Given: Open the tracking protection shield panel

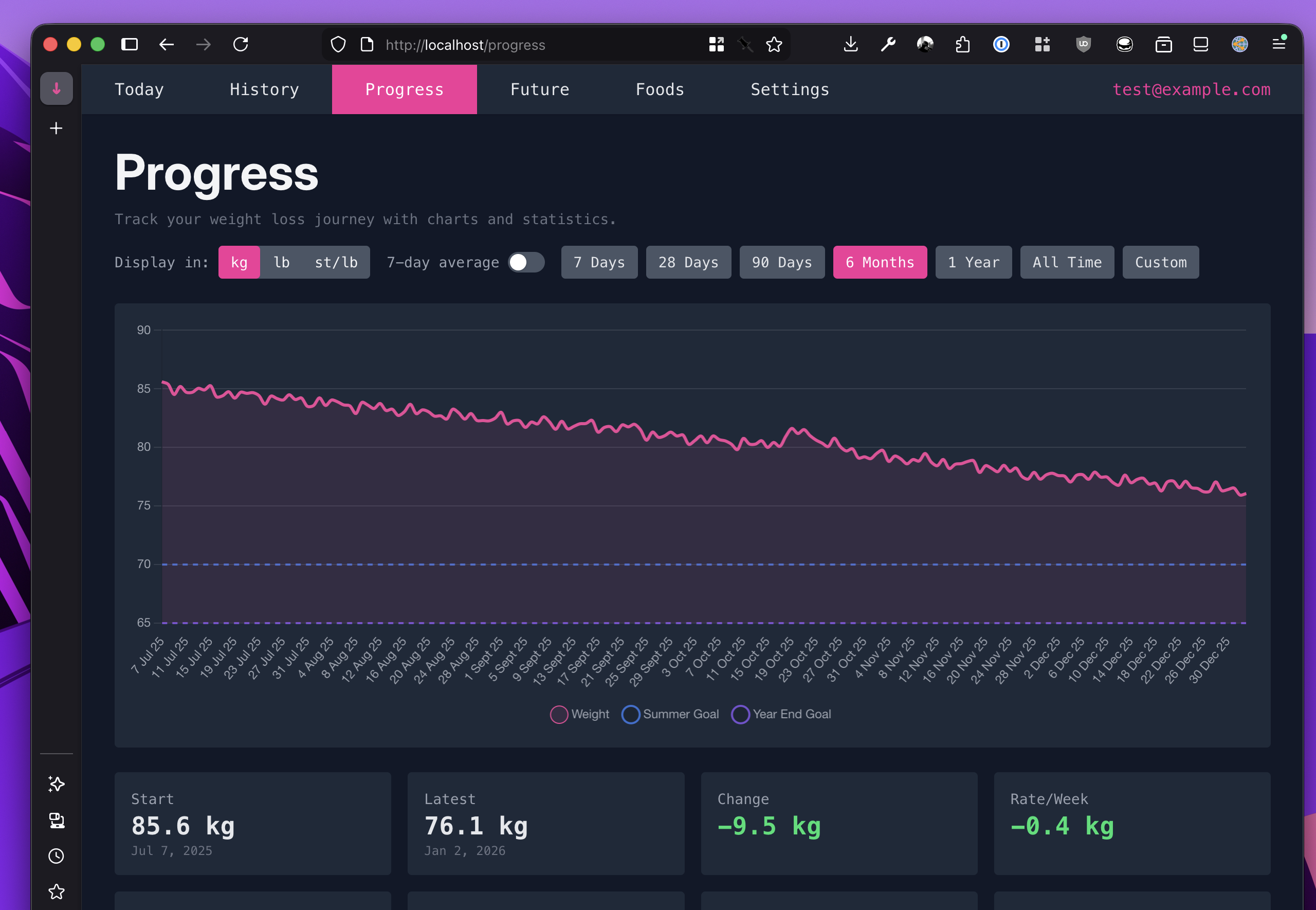Looking at the screenshot, I should click(x=338, y=45).
